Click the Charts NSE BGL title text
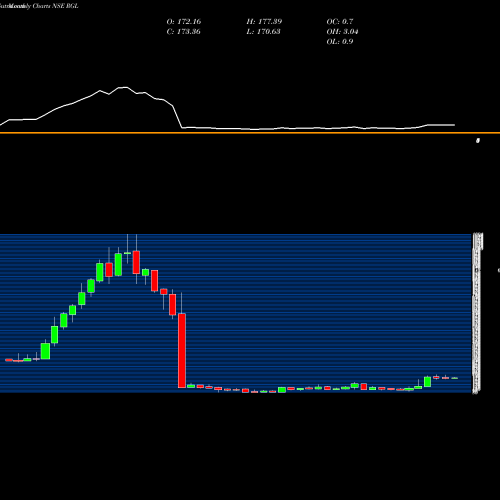Viewport: 500px width, 500px height. coord(55,6)
